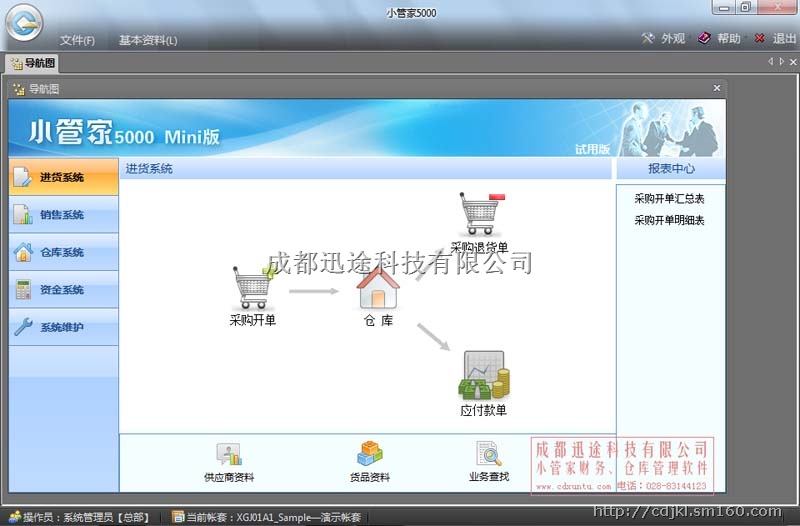Click the 帮助 help button
Viewport: 800px width, 526px height.
click(720, 39)
